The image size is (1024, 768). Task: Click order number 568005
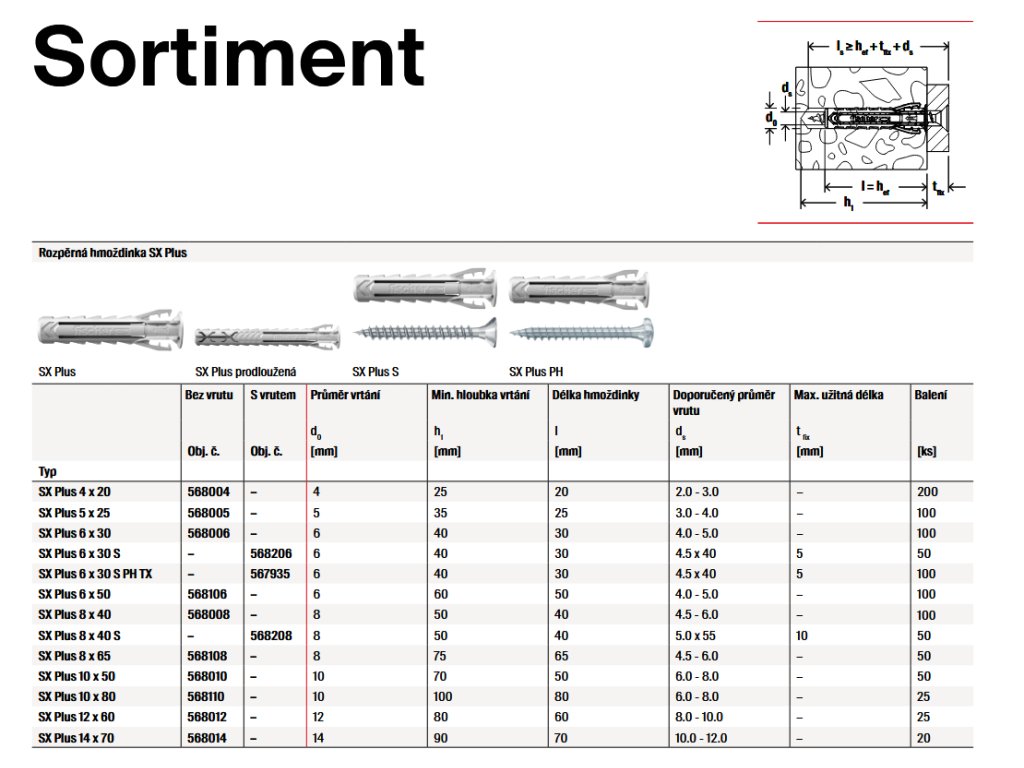(x=208, y=513)
